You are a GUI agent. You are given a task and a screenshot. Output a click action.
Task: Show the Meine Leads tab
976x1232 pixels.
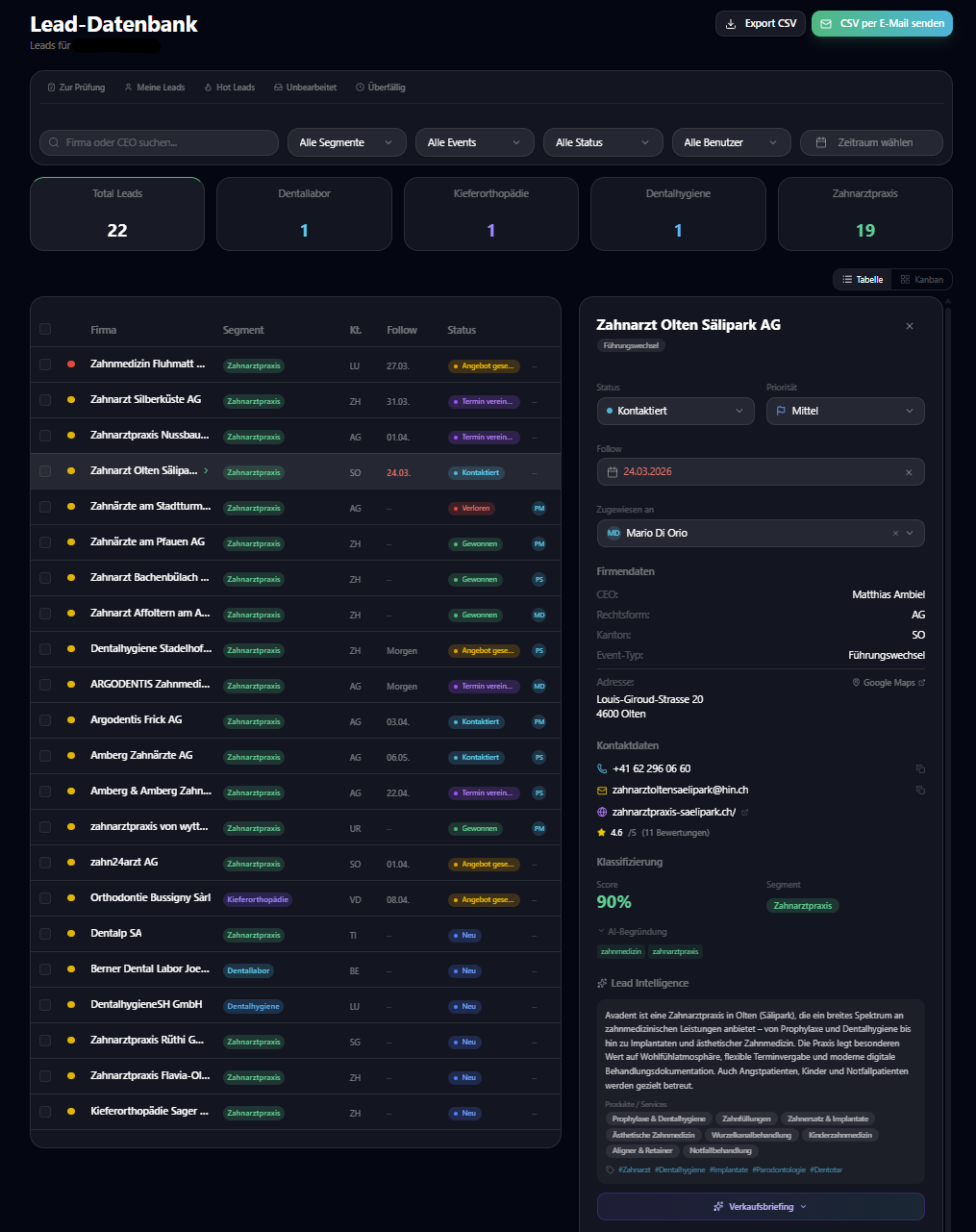(155, 88)
